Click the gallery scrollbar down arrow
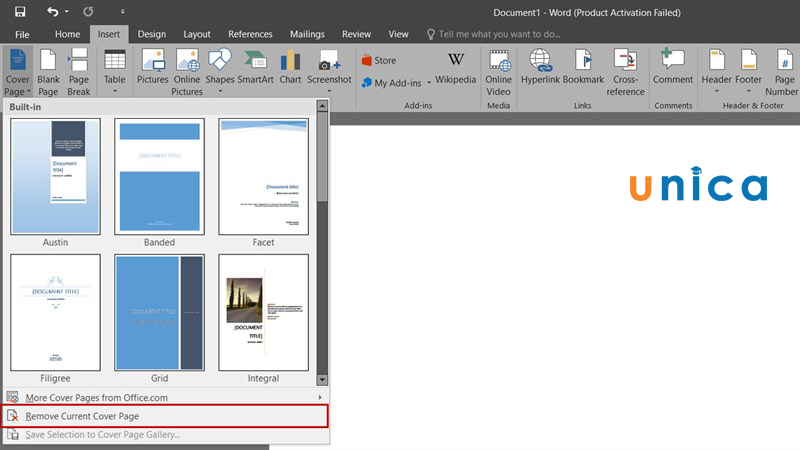The image size is (800, 450). click(322, 380)
